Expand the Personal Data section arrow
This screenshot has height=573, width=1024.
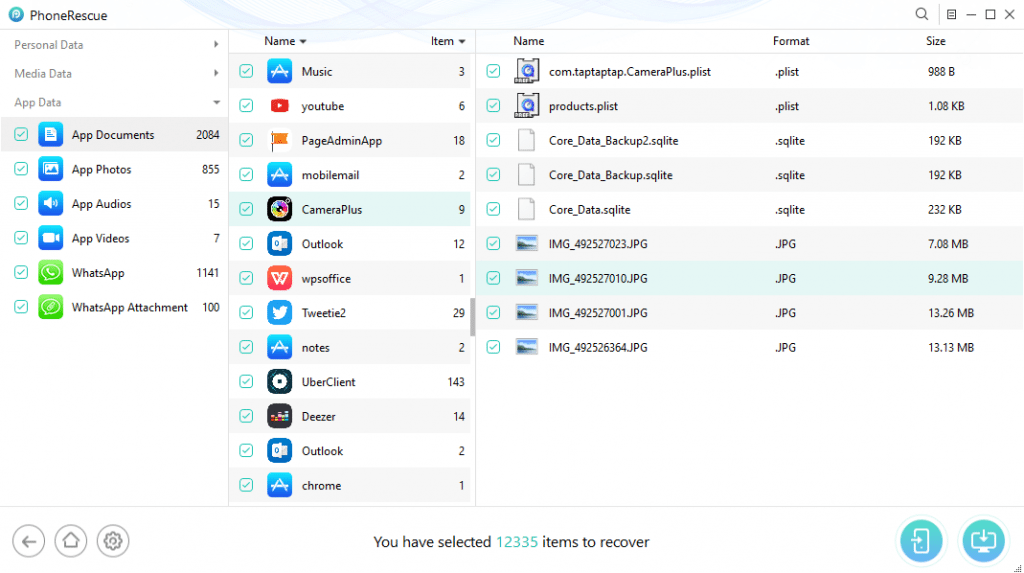[216, 44]
